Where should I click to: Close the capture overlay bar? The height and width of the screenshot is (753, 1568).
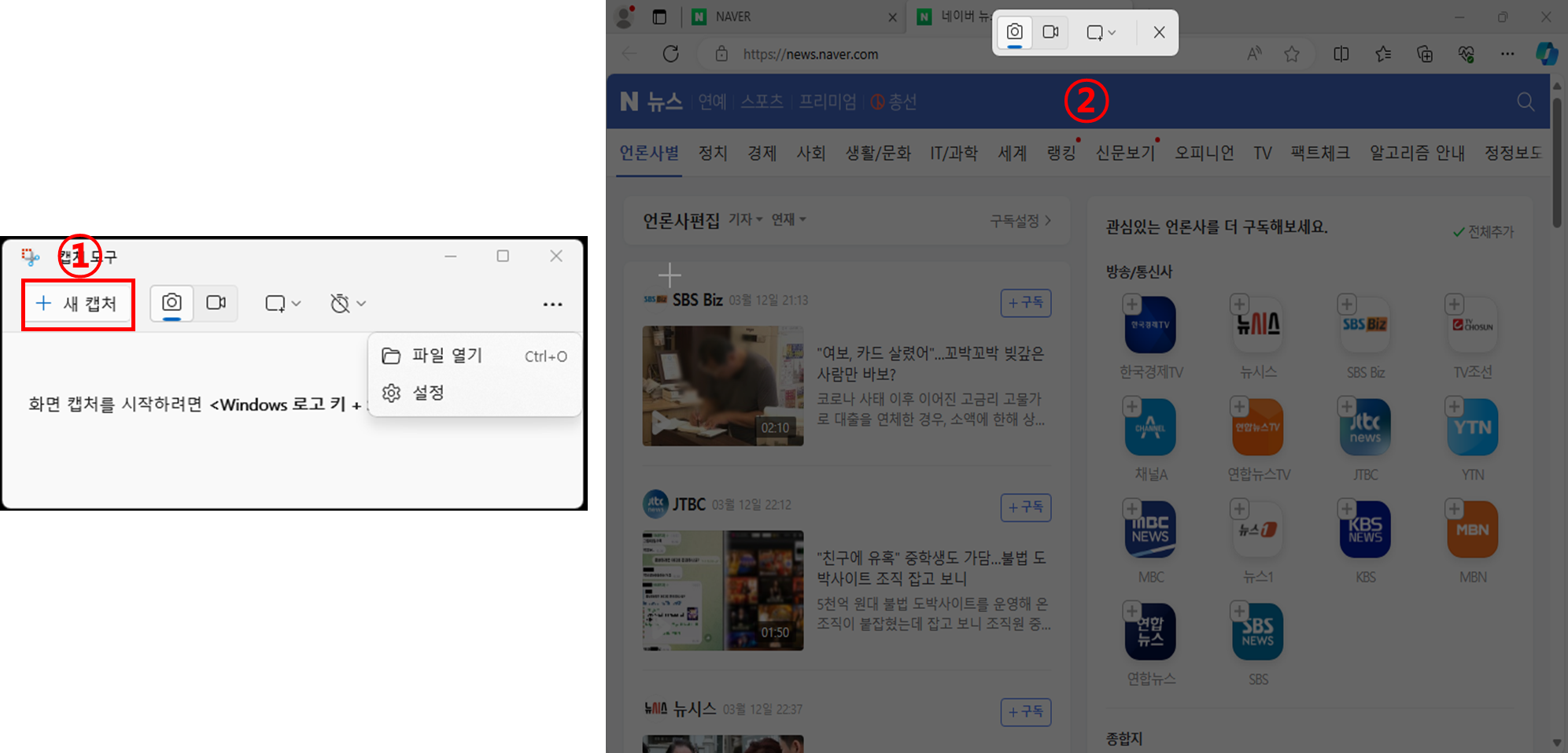click(1159, 32)
